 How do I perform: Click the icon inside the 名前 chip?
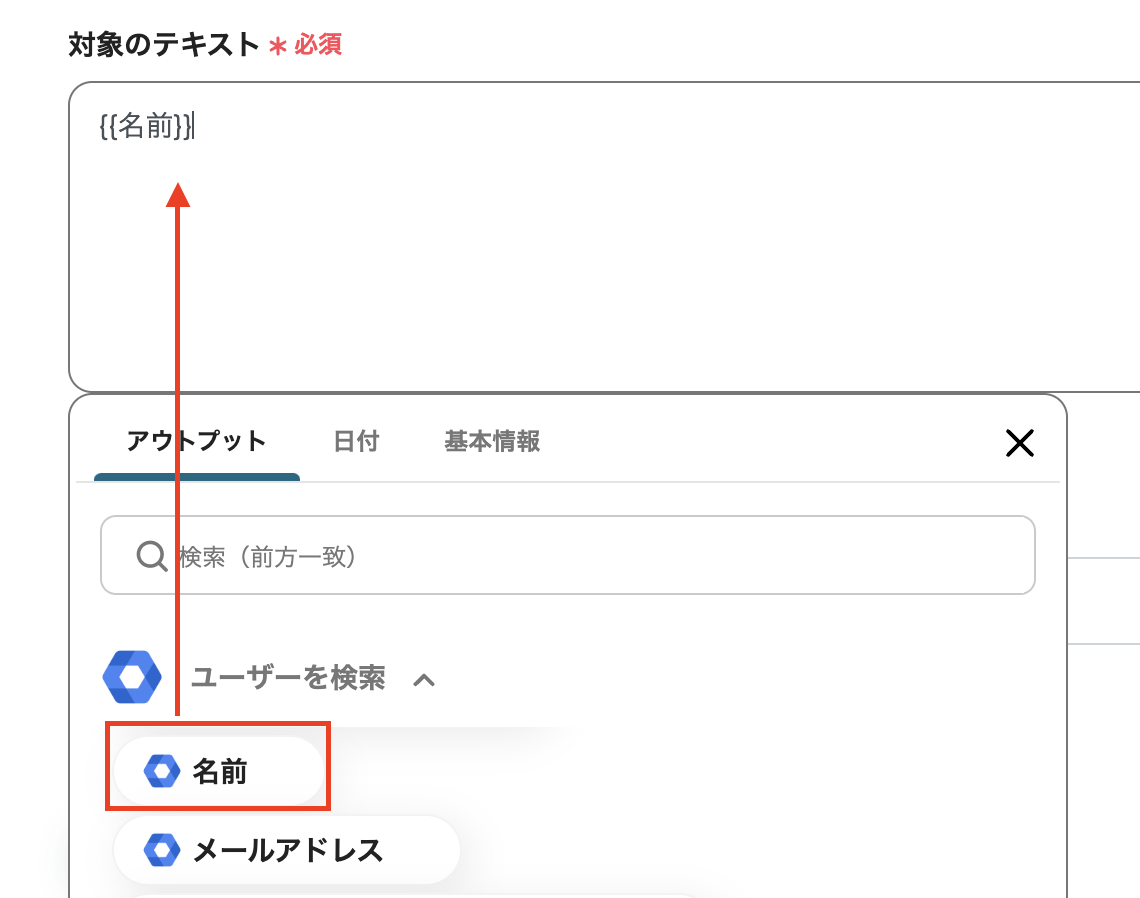(161, 772)
